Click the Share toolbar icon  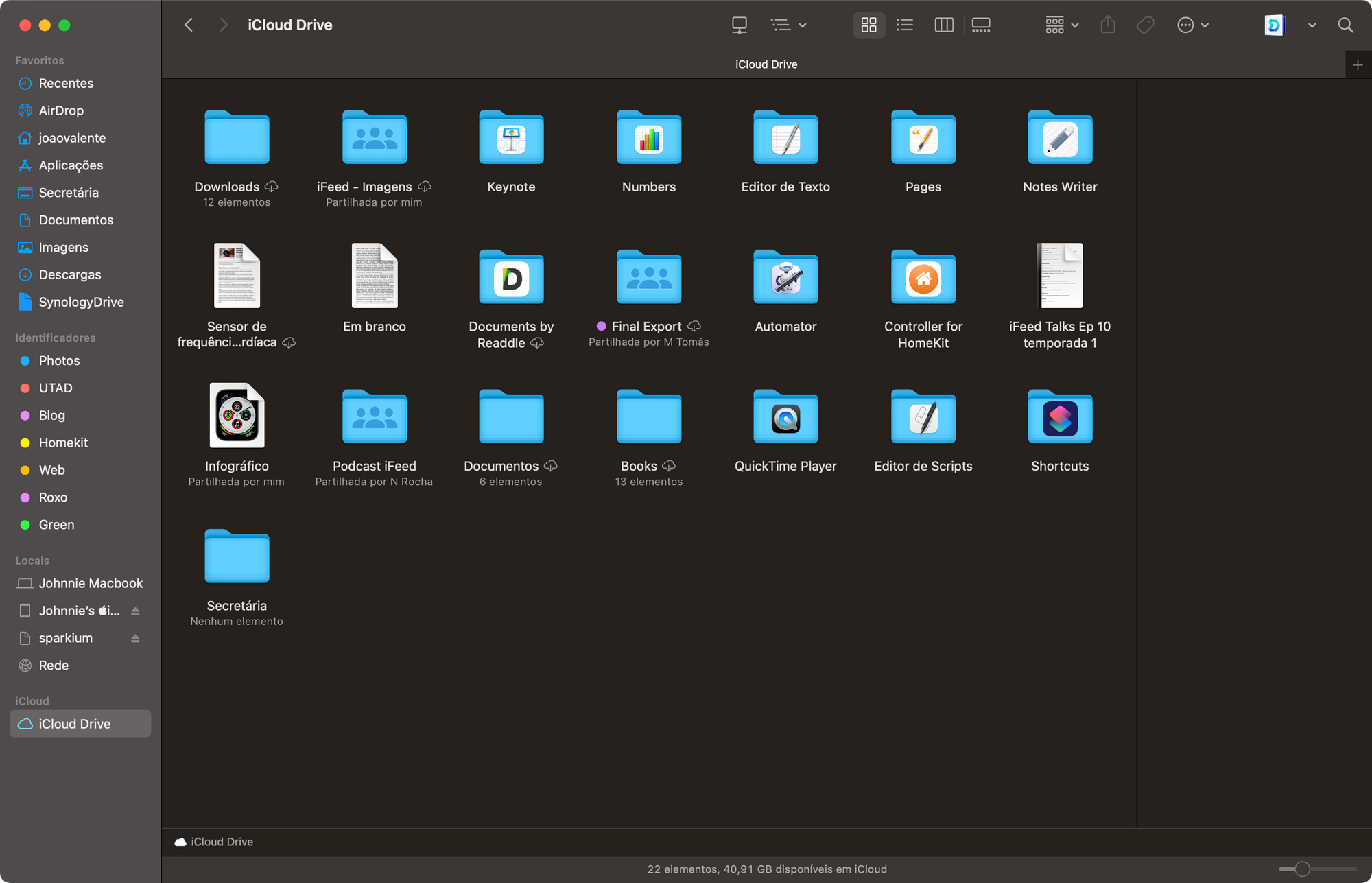[x=1108, y=25]
